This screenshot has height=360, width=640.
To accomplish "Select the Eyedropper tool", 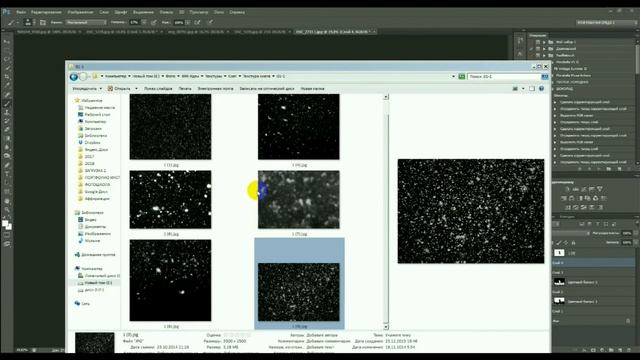I will [7, 85].
